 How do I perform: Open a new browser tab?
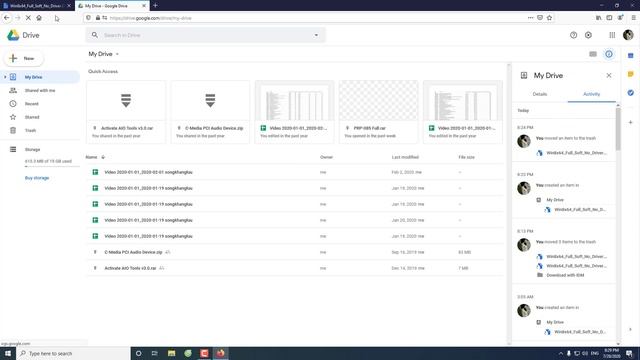155,6
